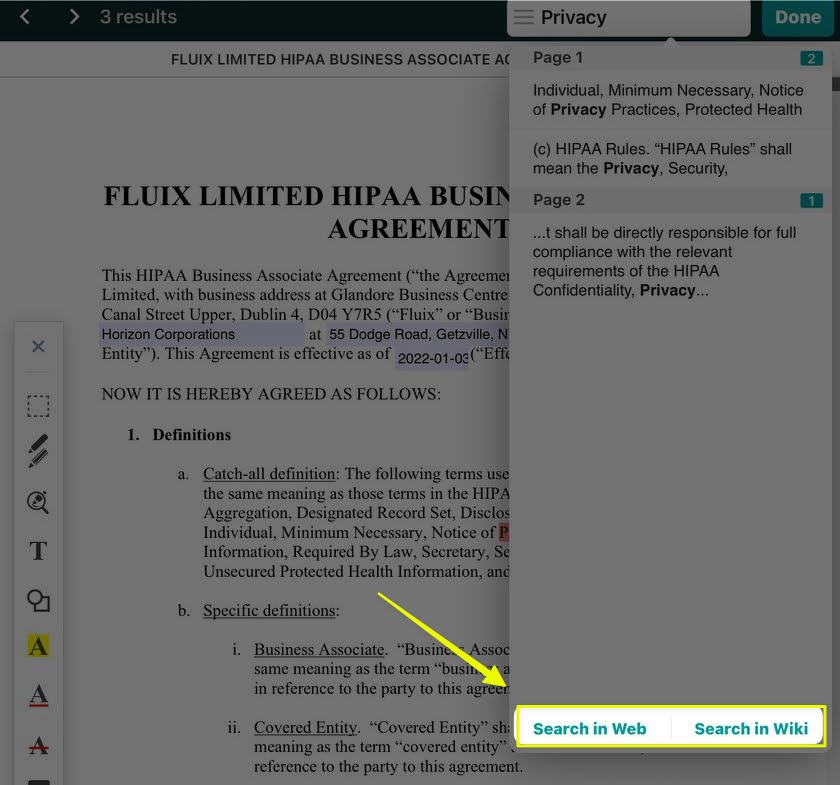The width and height of the screenshot is (840, 785).
Task: Select the underline text tool
Action: click(38, 696)
